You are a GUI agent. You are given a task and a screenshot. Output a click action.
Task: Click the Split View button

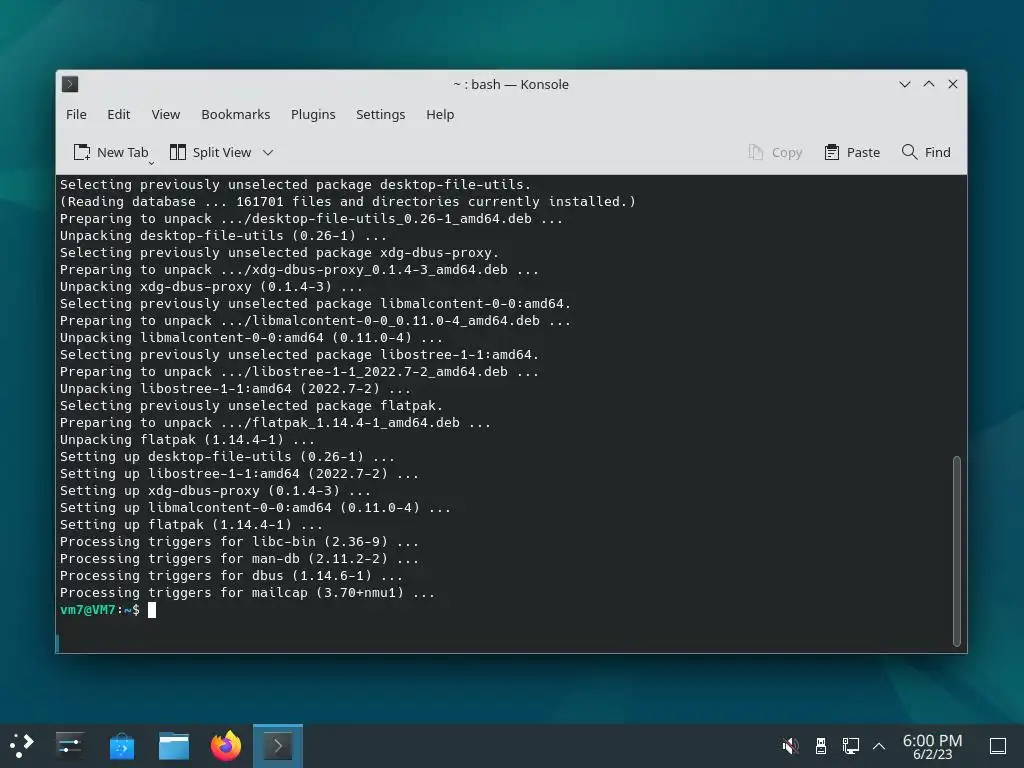210,152
